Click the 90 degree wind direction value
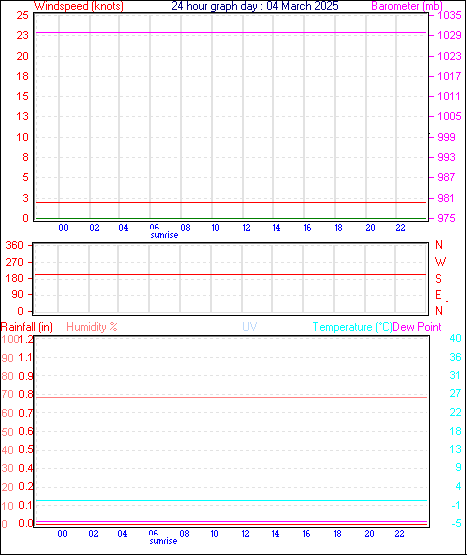The height and width of the screenshot is (559, 467). click(x=17, y=294)
